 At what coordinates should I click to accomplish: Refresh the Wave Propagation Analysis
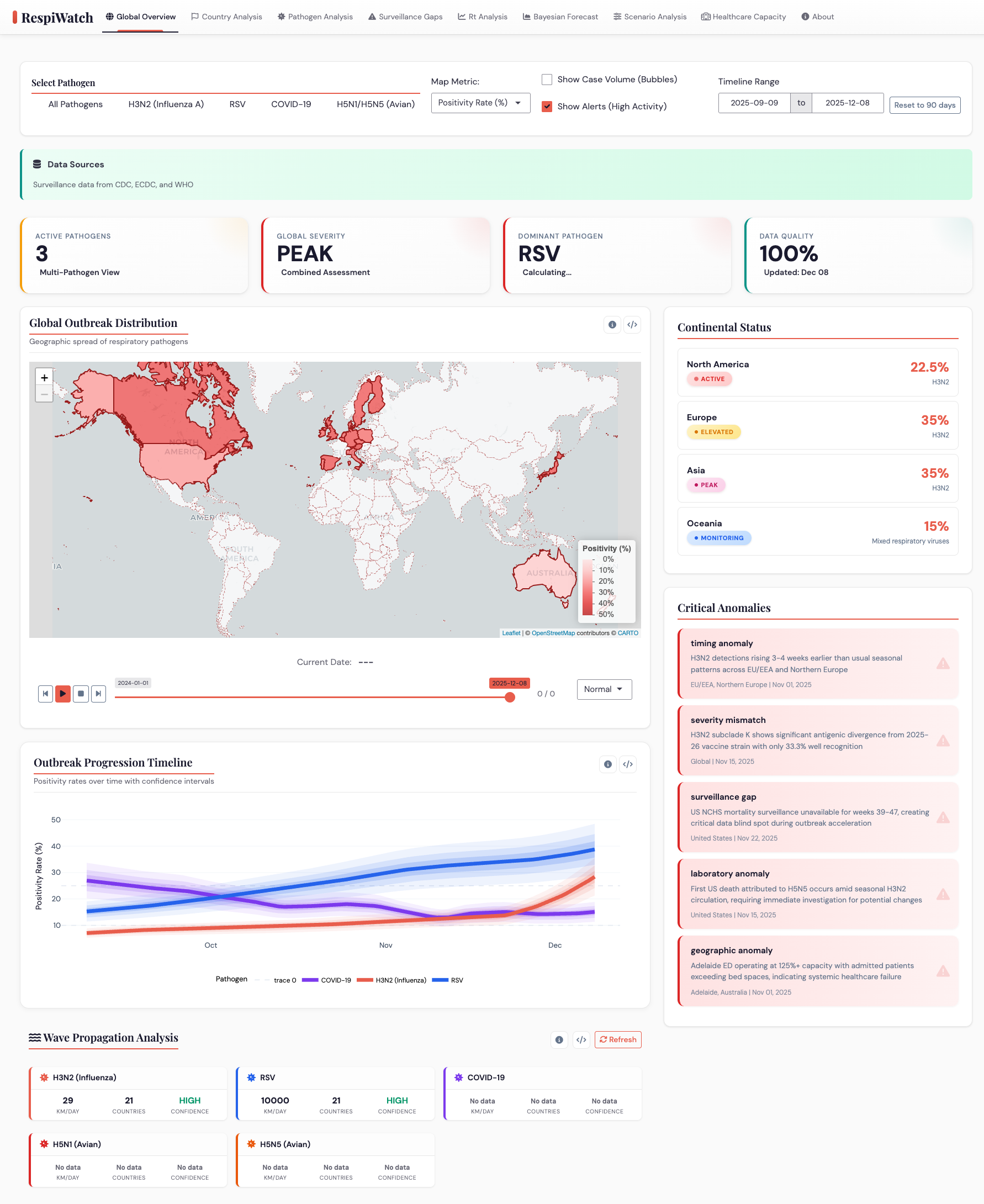(x=617, y=1039)
